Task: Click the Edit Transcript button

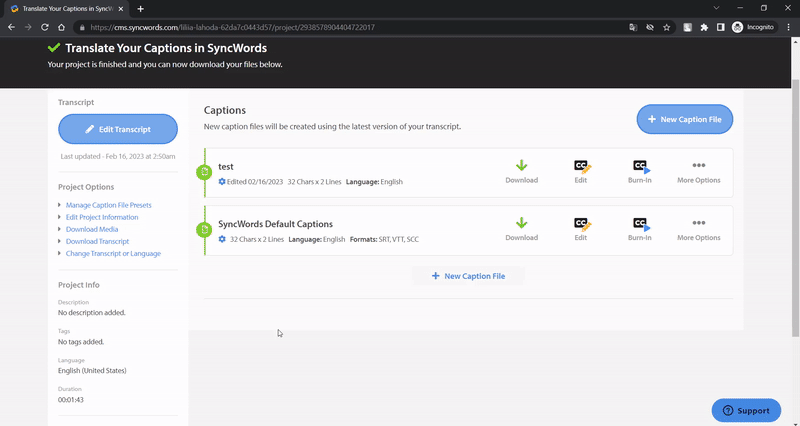Action: [118, 129]
